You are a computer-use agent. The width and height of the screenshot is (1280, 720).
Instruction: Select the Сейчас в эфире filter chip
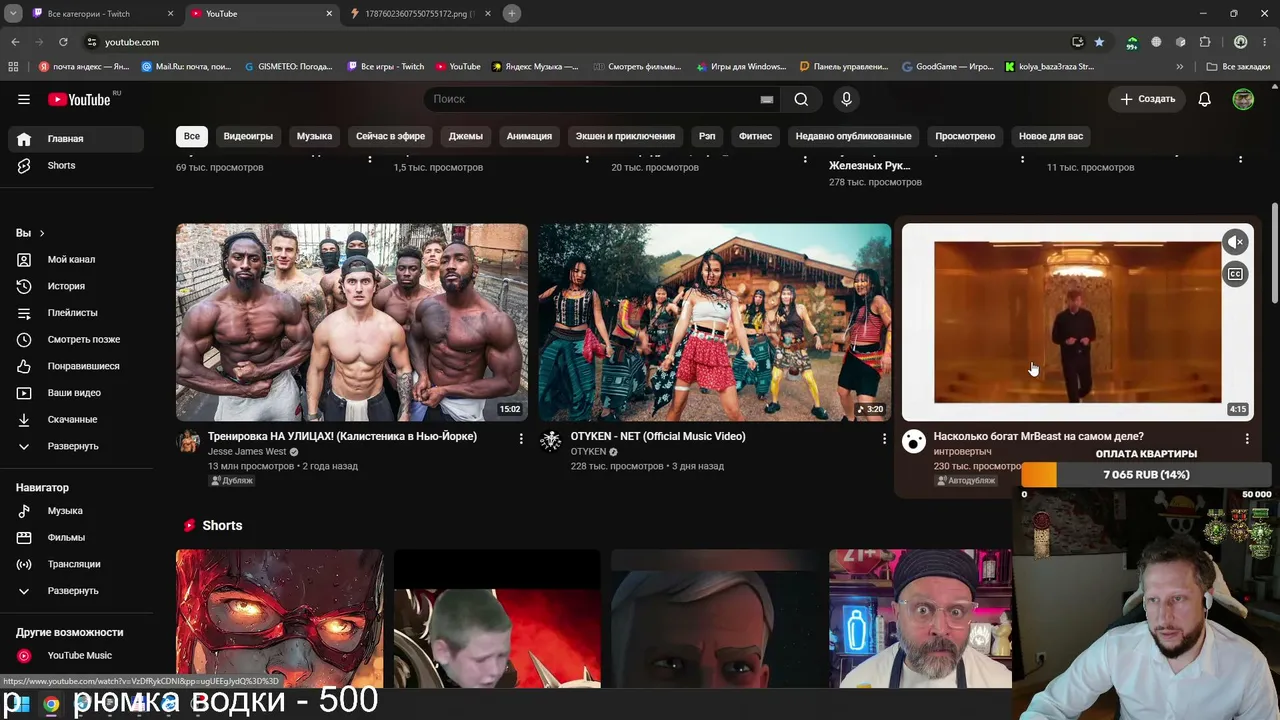tap(390, 136)
